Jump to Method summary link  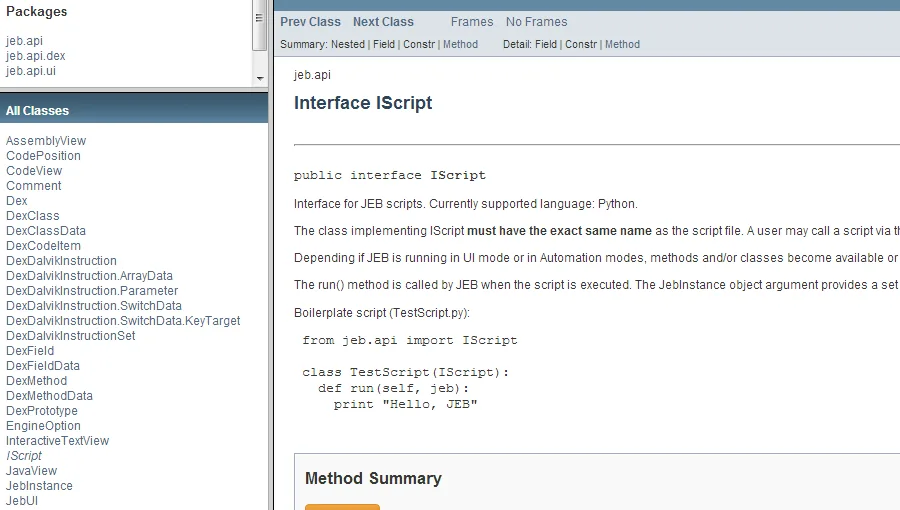click(460, 44)
